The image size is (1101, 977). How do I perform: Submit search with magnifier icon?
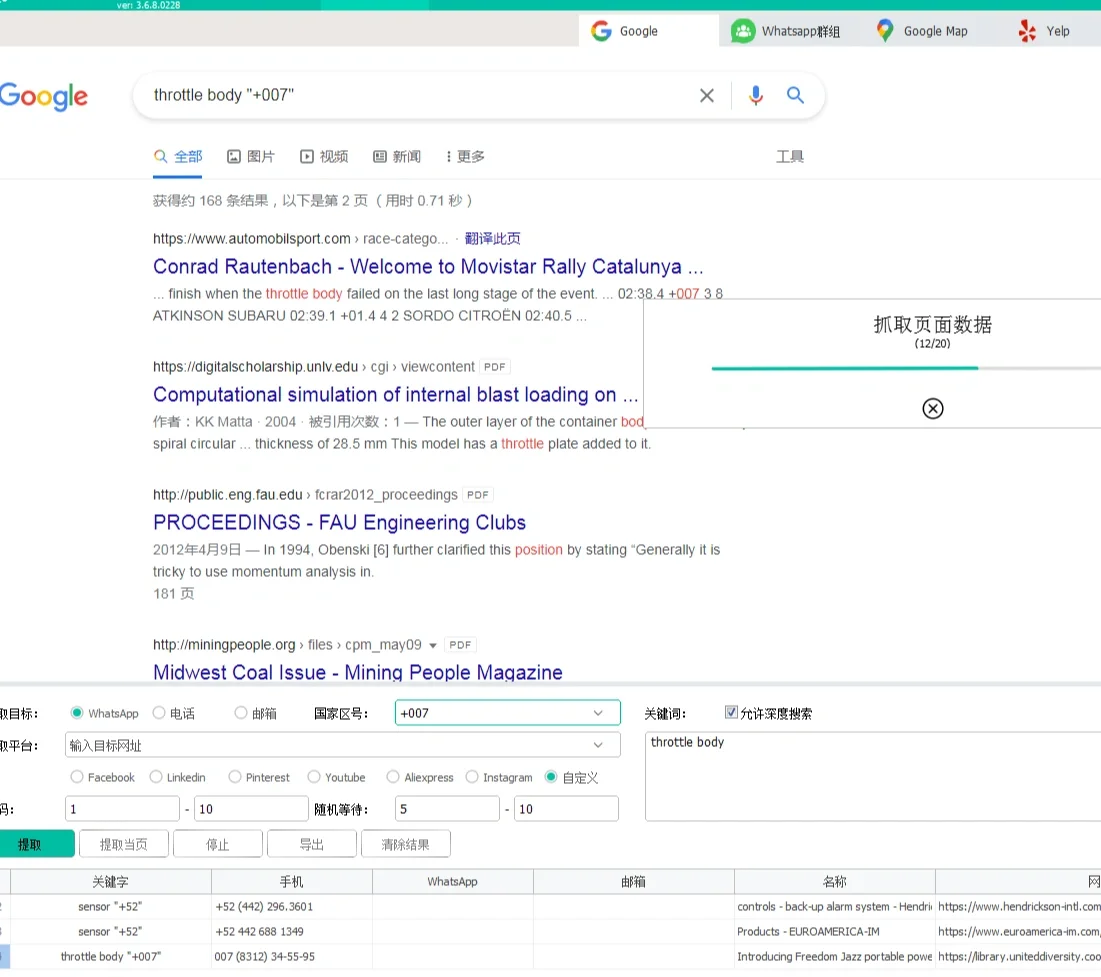pos(795,96)
